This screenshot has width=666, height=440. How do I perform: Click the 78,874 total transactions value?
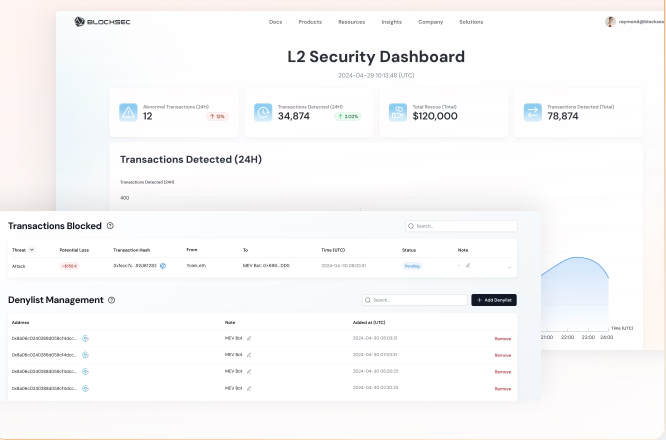(563, 116)
